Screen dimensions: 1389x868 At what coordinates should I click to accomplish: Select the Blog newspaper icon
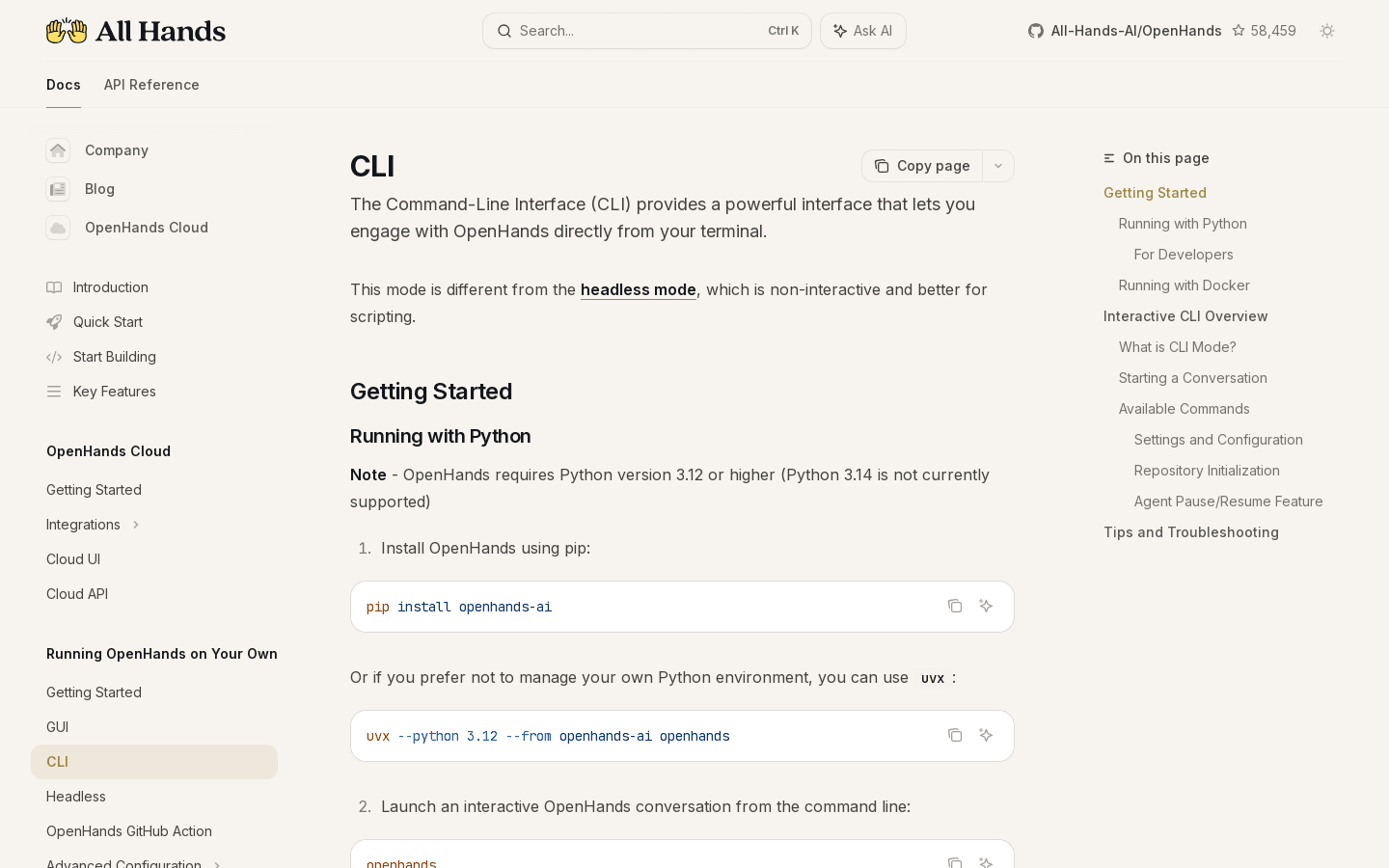pyautogui.click(x=58, y=189)
